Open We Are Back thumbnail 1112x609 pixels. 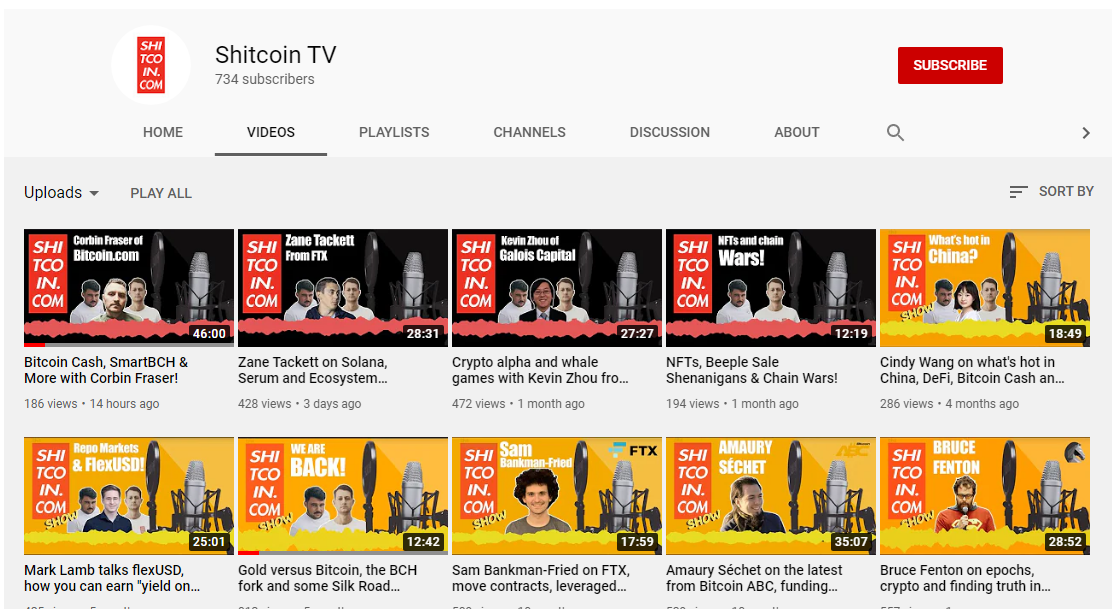coord(343,496)
